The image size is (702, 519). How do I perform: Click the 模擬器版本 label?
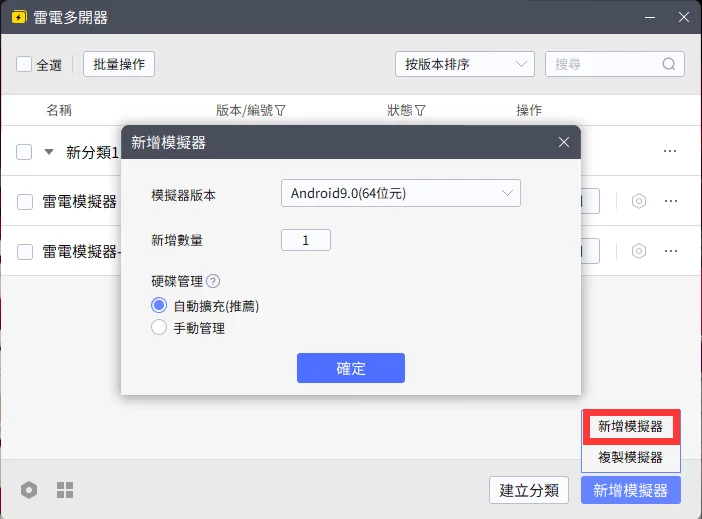(x=184, y=195)
